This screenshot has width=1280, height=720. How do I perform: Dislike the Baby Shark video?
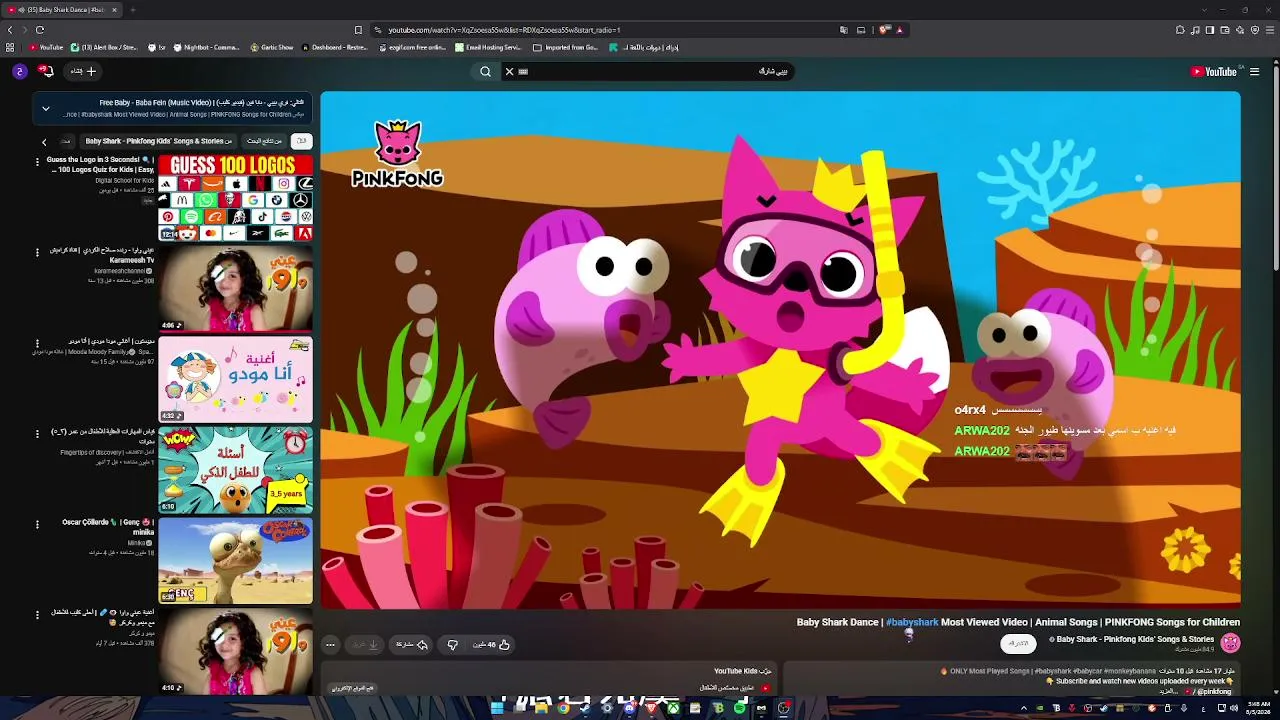452,645
